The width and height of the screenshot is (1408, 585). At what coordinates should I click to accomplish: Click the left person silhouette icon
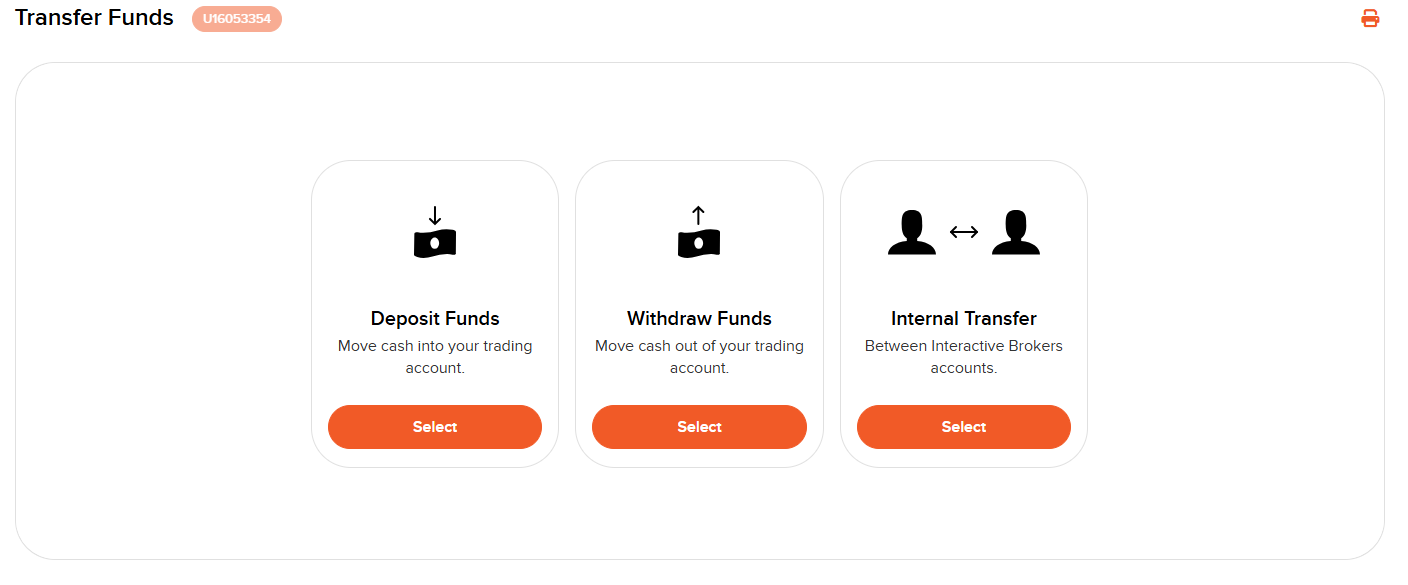coord(912,232)
